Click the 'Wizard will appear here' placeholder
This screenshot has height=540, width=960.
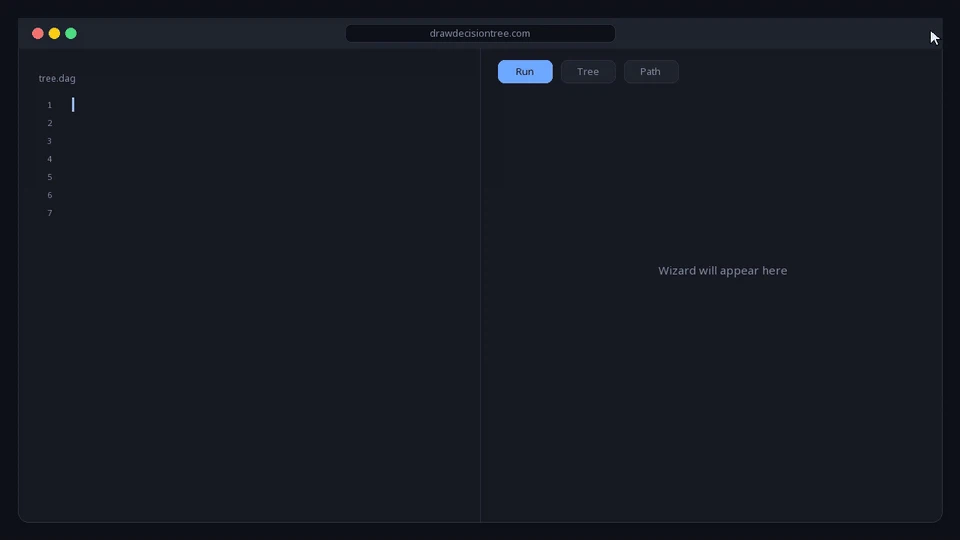point(722,271)
